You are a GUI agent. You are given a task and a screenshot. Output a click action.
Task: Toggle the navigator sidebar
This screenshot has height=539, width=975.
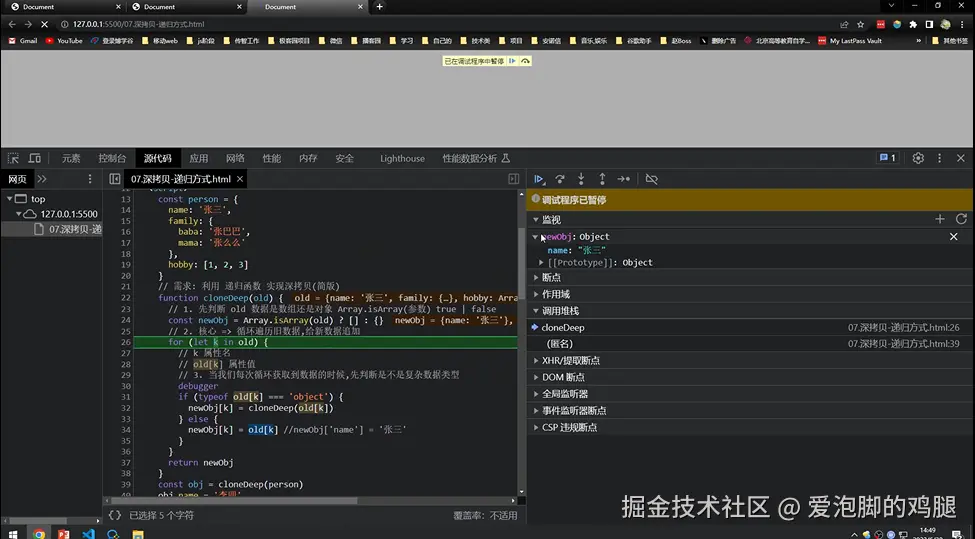[114, 179]
